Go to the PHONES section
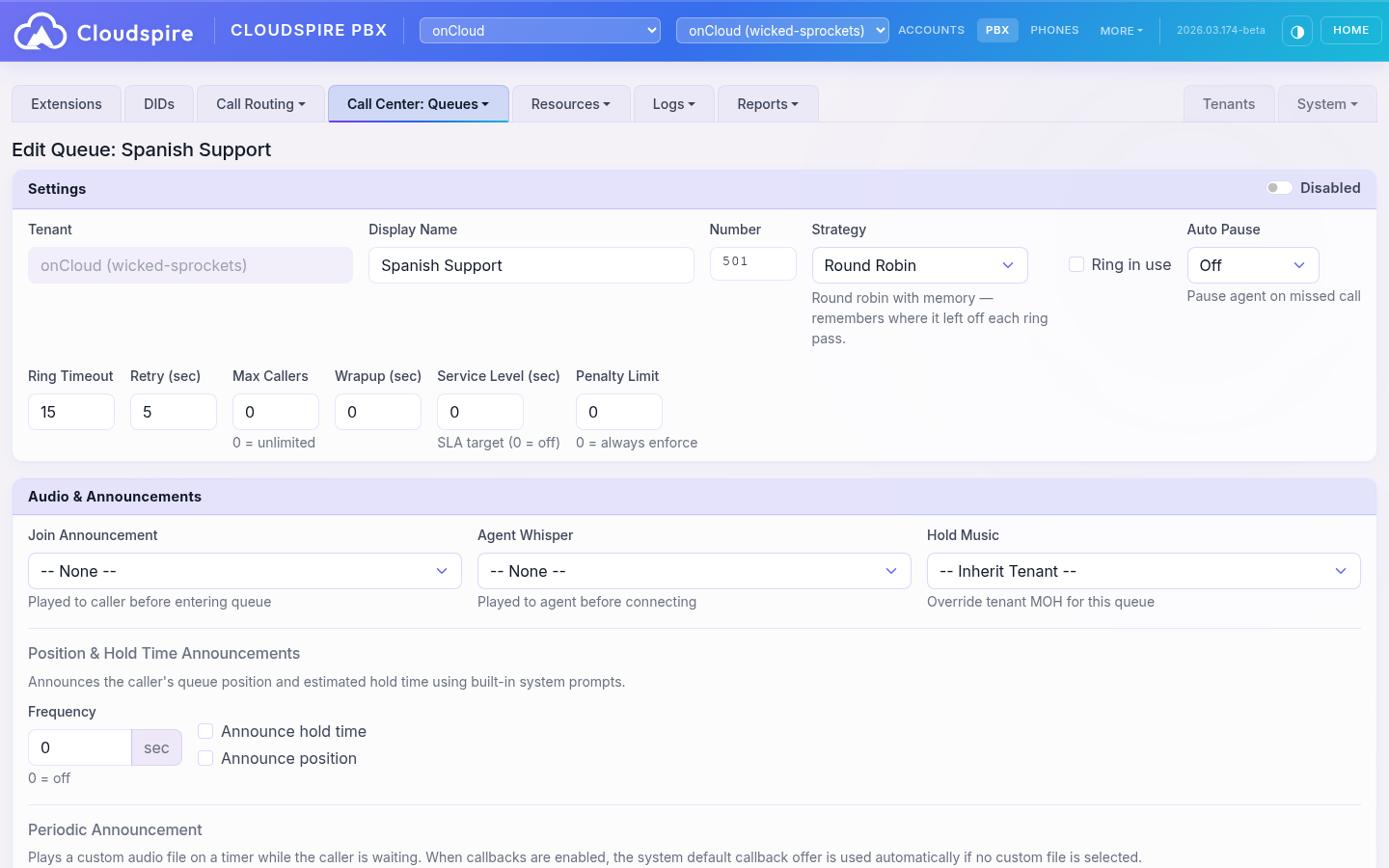This screenshot has width=1389, height=868. point(1054,30)
